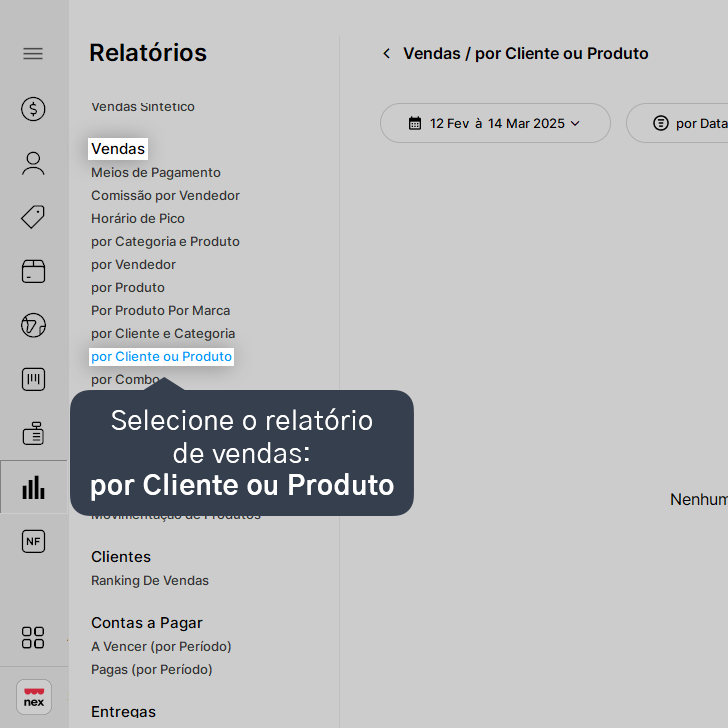Go back using the left chevron

[x=386, y=53]
